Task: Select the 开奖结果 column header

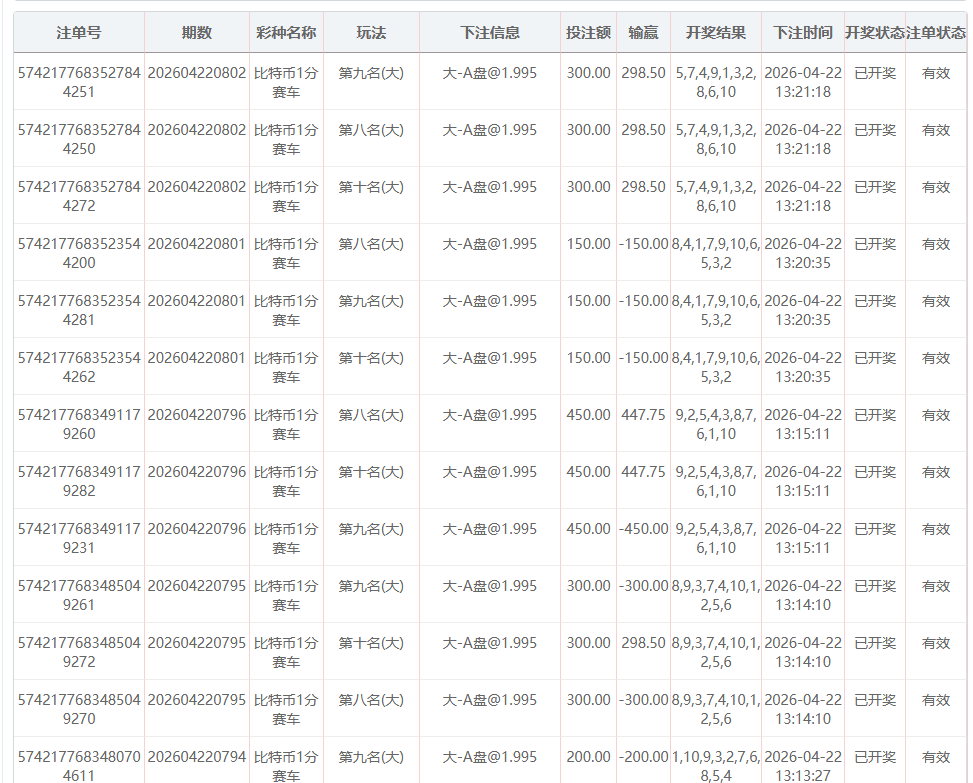Action: point(715,33)
